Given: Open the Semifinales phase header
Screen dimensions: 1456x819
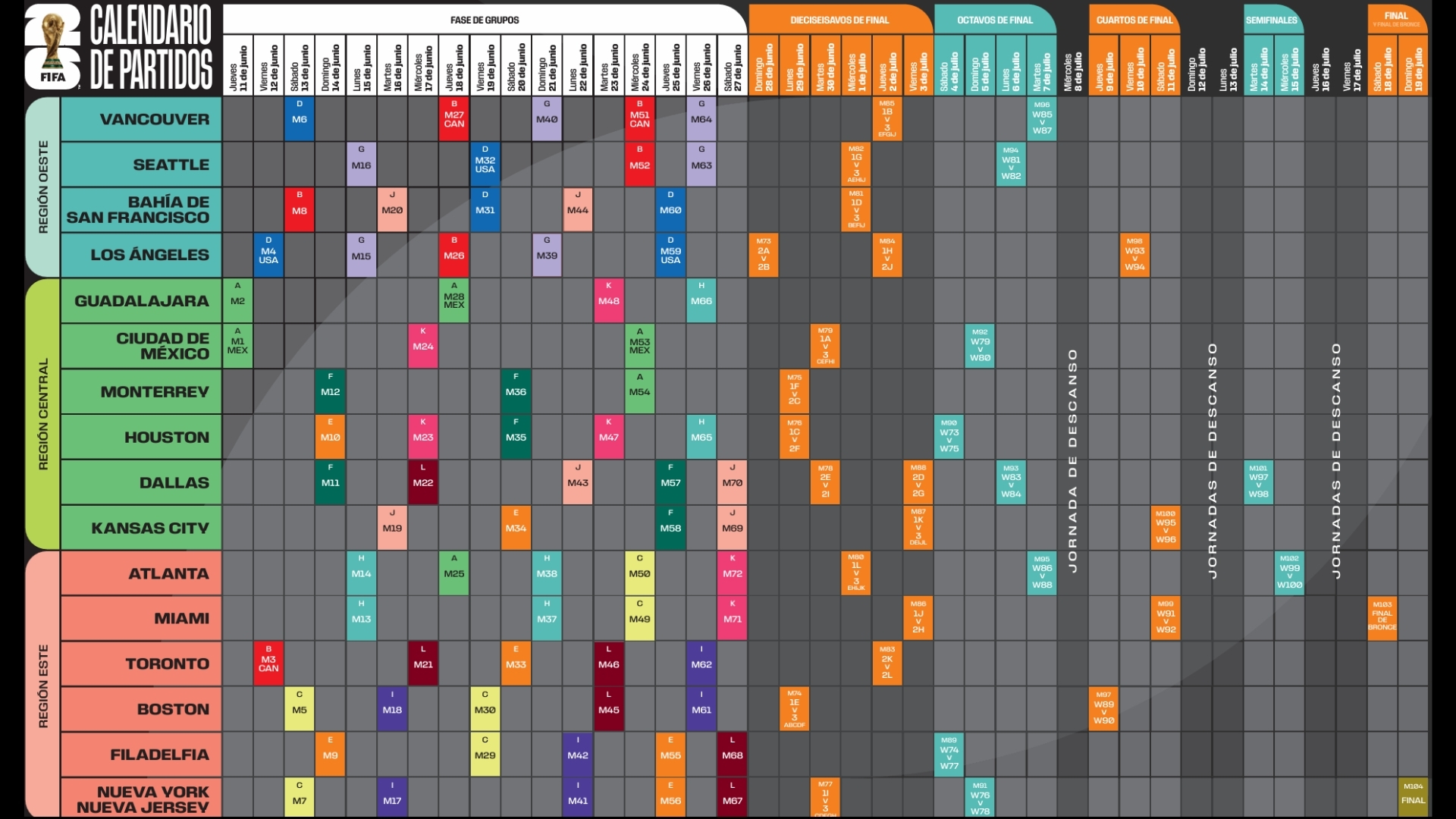Looking at the screenshot, I should pyautogui.click(x=1272, y=20).
